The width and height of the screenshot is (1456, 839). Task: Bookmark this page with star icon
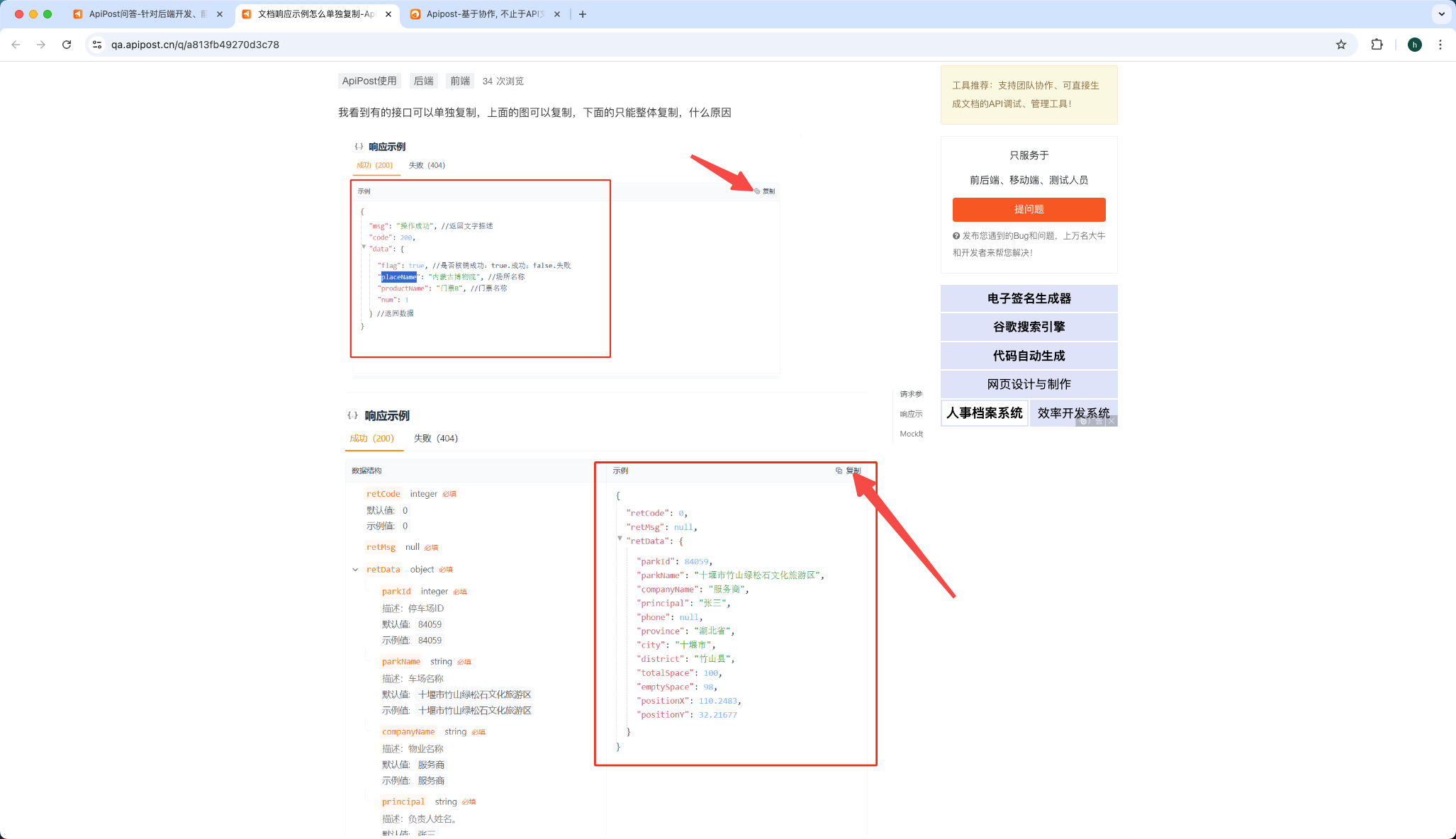point(1340,45)
